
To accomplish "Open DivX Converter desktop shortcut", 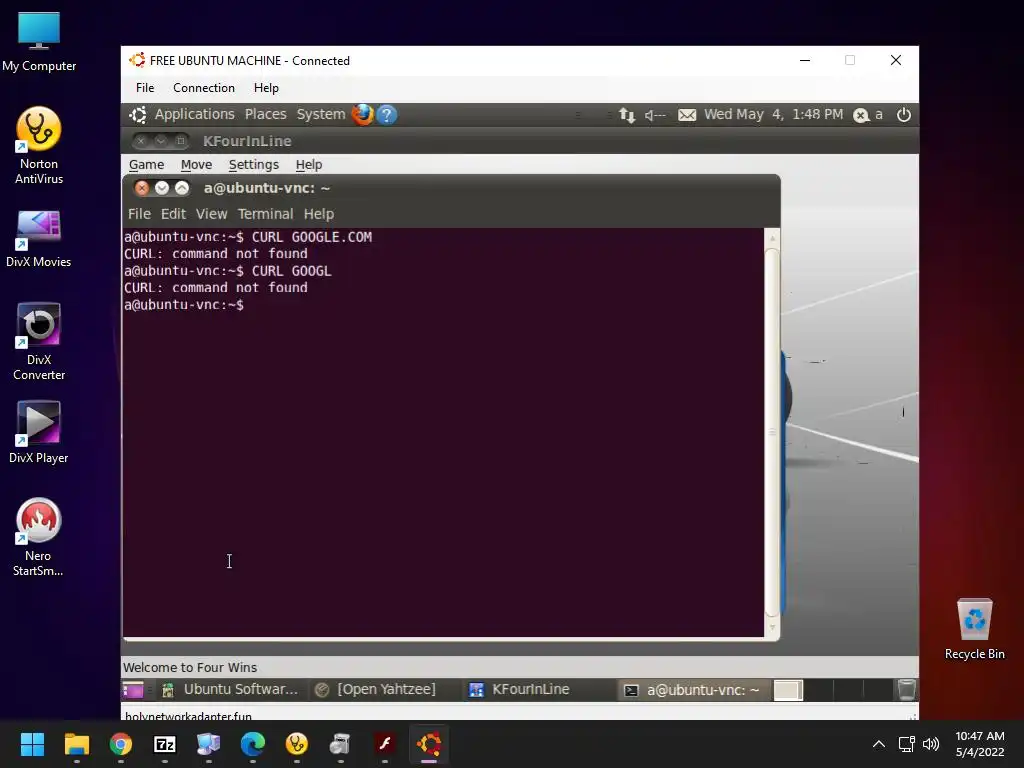I will pos(39,342).
